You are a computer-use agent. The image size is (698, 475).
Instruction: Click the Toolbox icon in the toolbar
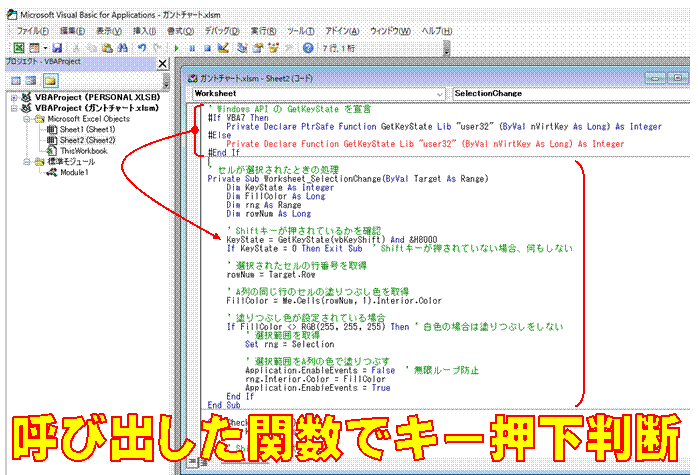tap(289, 48)
